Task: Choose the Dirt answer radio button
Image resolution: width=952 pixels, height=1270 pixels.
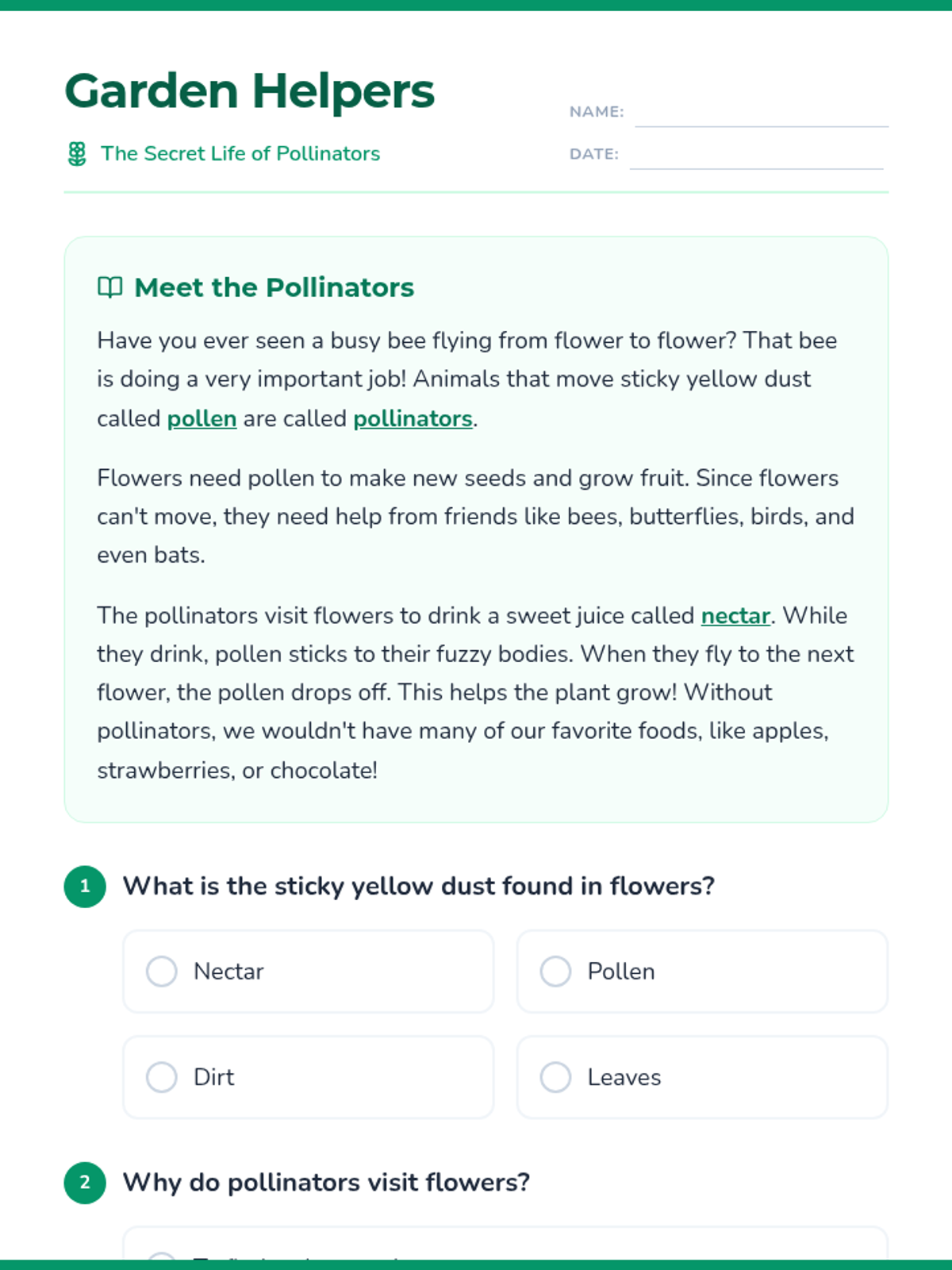Action: (x=162, y=1077)
